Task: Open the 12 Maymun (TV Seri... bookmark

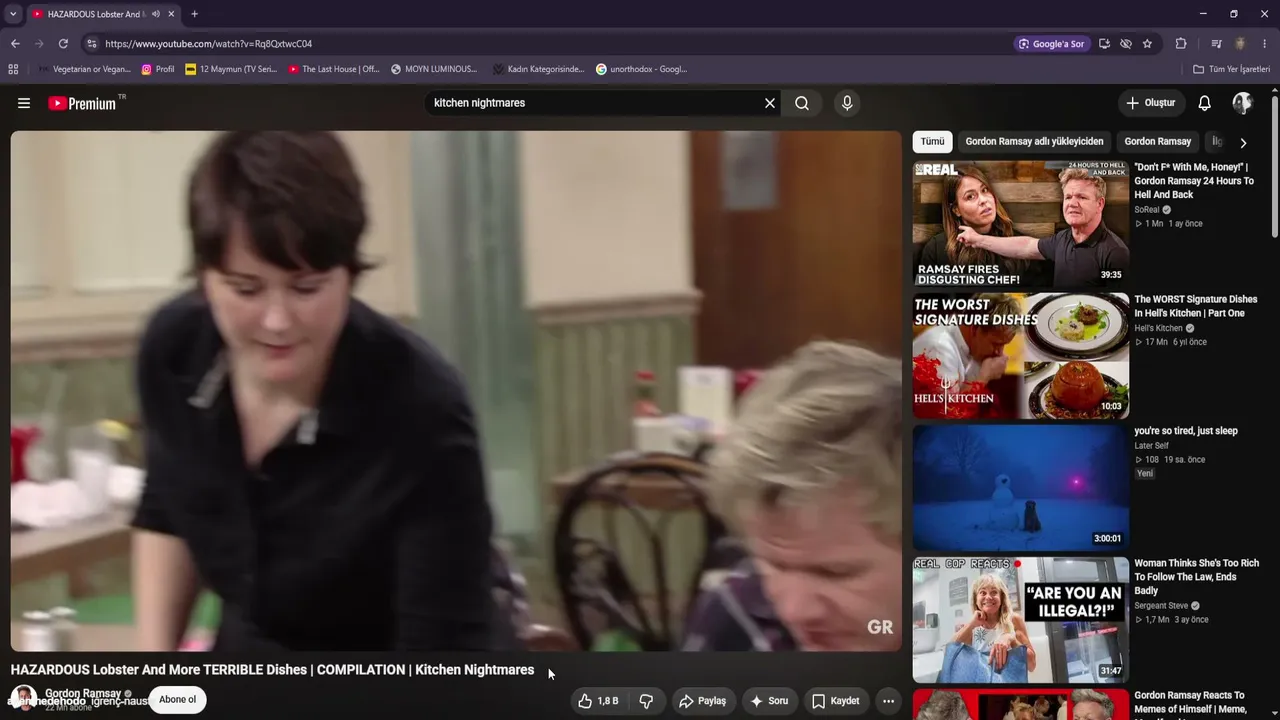Action: (231, 69)
